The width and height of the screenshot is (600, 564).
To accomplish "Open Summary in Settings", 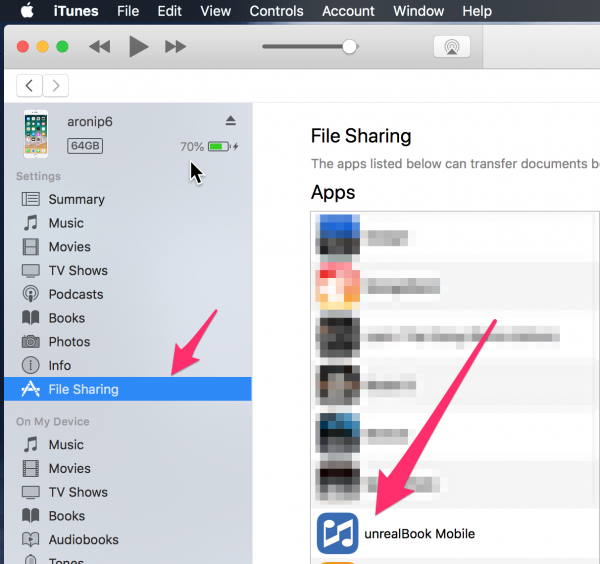I will click(x=128, y=199).
